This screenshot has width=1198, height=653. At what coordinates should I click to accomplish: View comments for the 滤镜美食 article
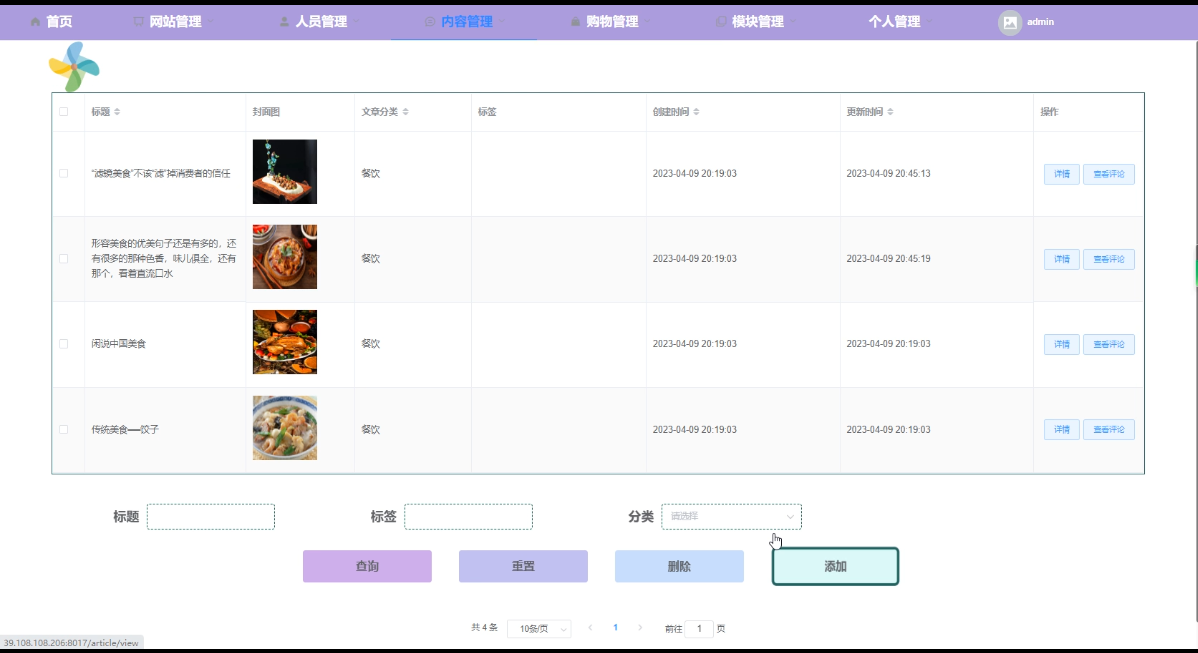click(1109, 174)
